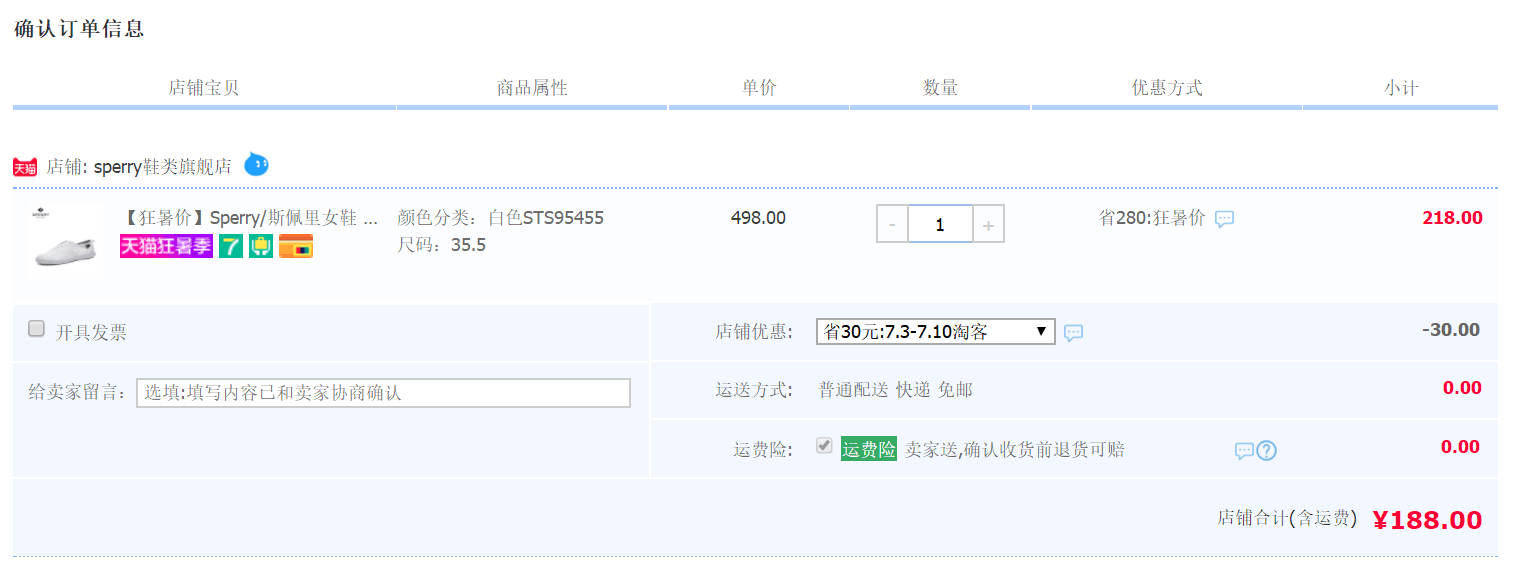This screenshot has height=561, width=1514.
Task: Open the comment bubble beside the 店铺优惠 dropdown
Action: coord(1073,333)
